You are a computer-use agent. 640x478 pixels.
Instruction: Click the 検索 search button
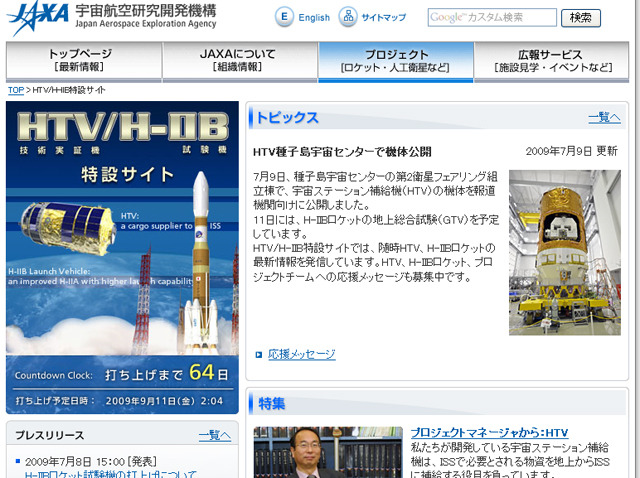581,18
